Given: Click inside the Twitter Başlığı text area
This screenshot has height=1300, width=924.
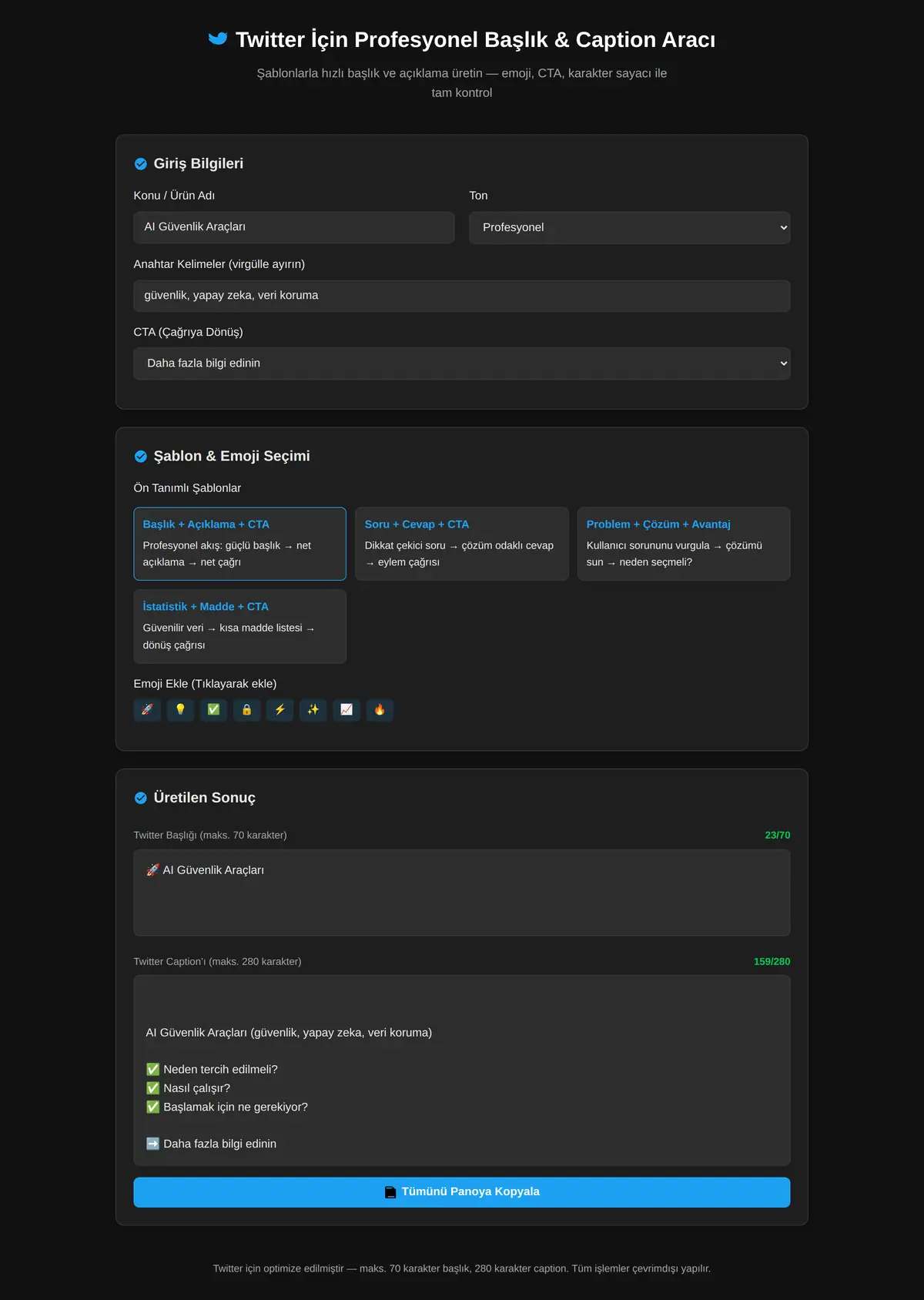Looking at the screenshot, I should (x=462, y=893).
